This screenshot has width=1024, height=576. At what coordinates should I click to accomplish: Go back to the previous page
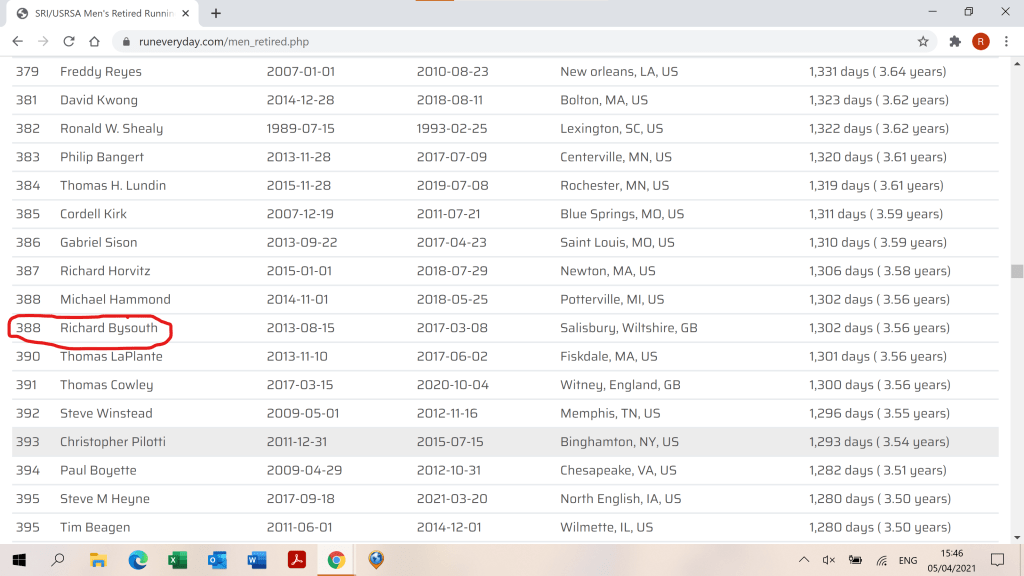[17, 41]
